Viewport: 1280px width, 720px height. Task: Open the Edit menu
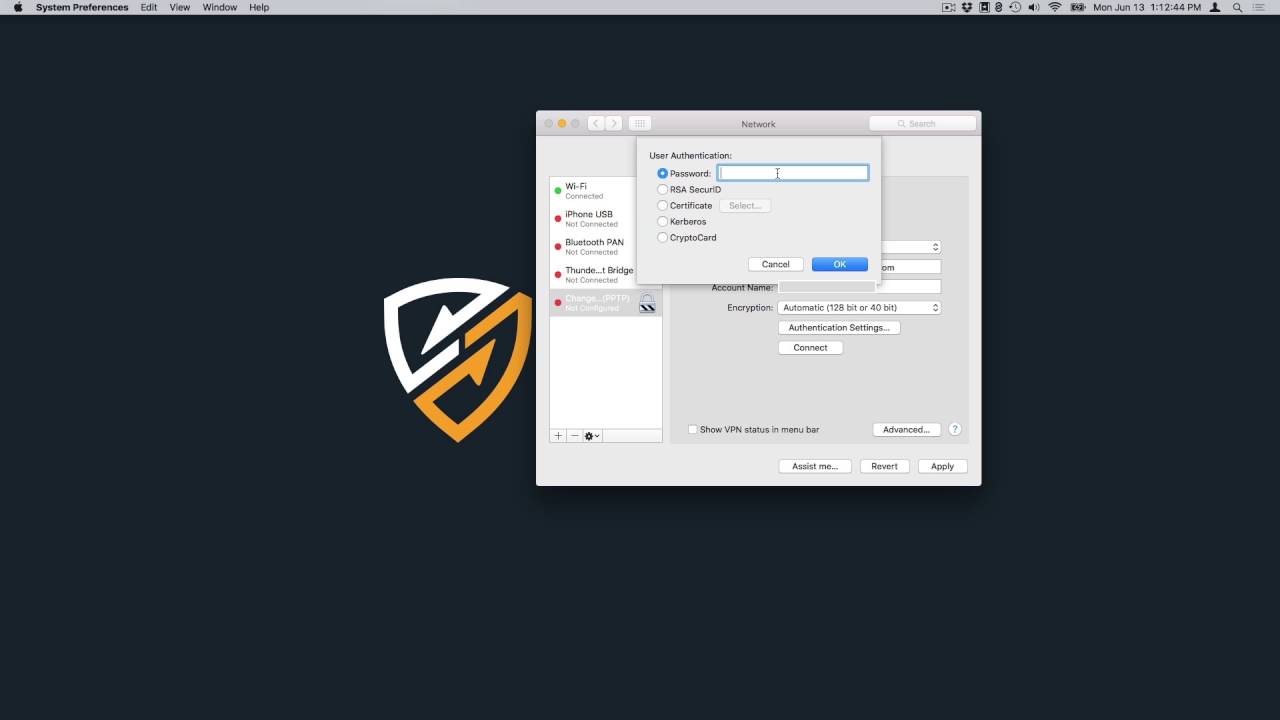coord(149,7)
